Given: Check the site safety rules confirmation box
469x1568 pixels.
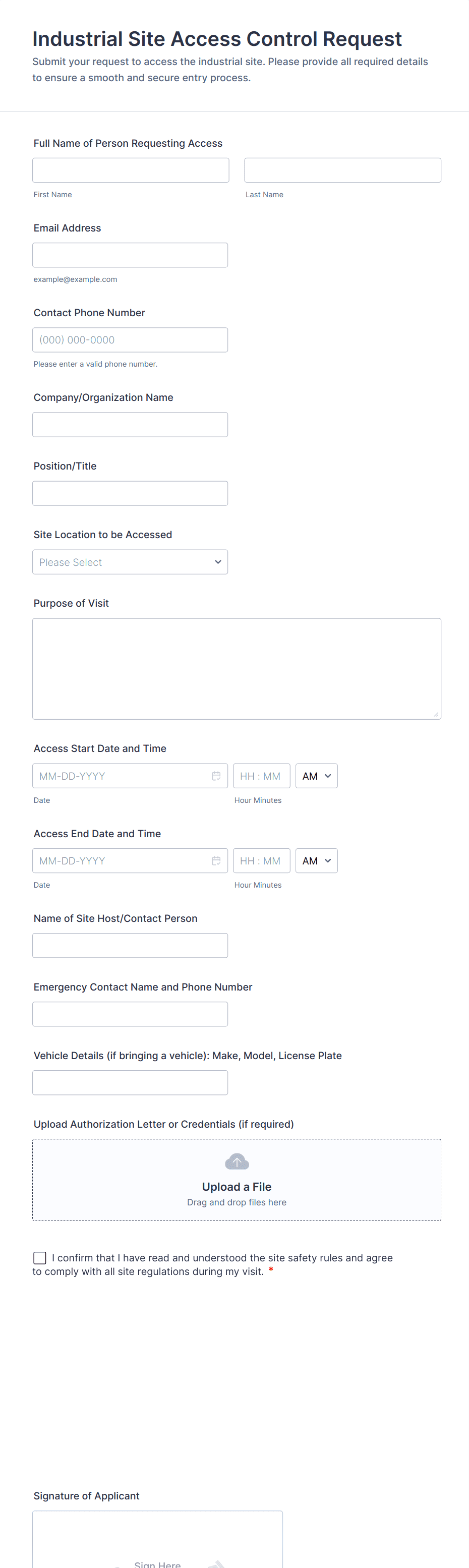Looking at the screenshot, I should click(x=40, y=1258).
